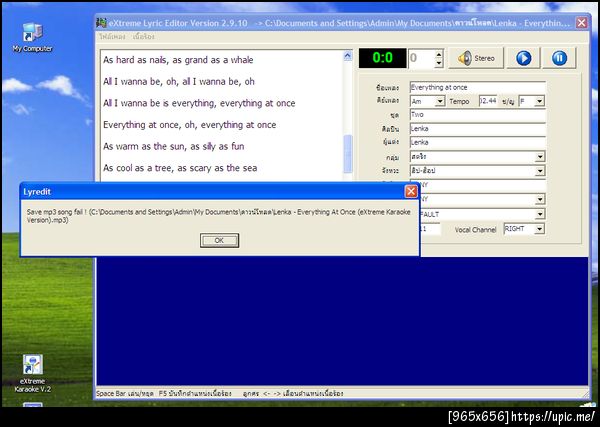Select lyric 'All I wanna be is everything, everything at once'
600x427 pixels.
click(199, 103)
